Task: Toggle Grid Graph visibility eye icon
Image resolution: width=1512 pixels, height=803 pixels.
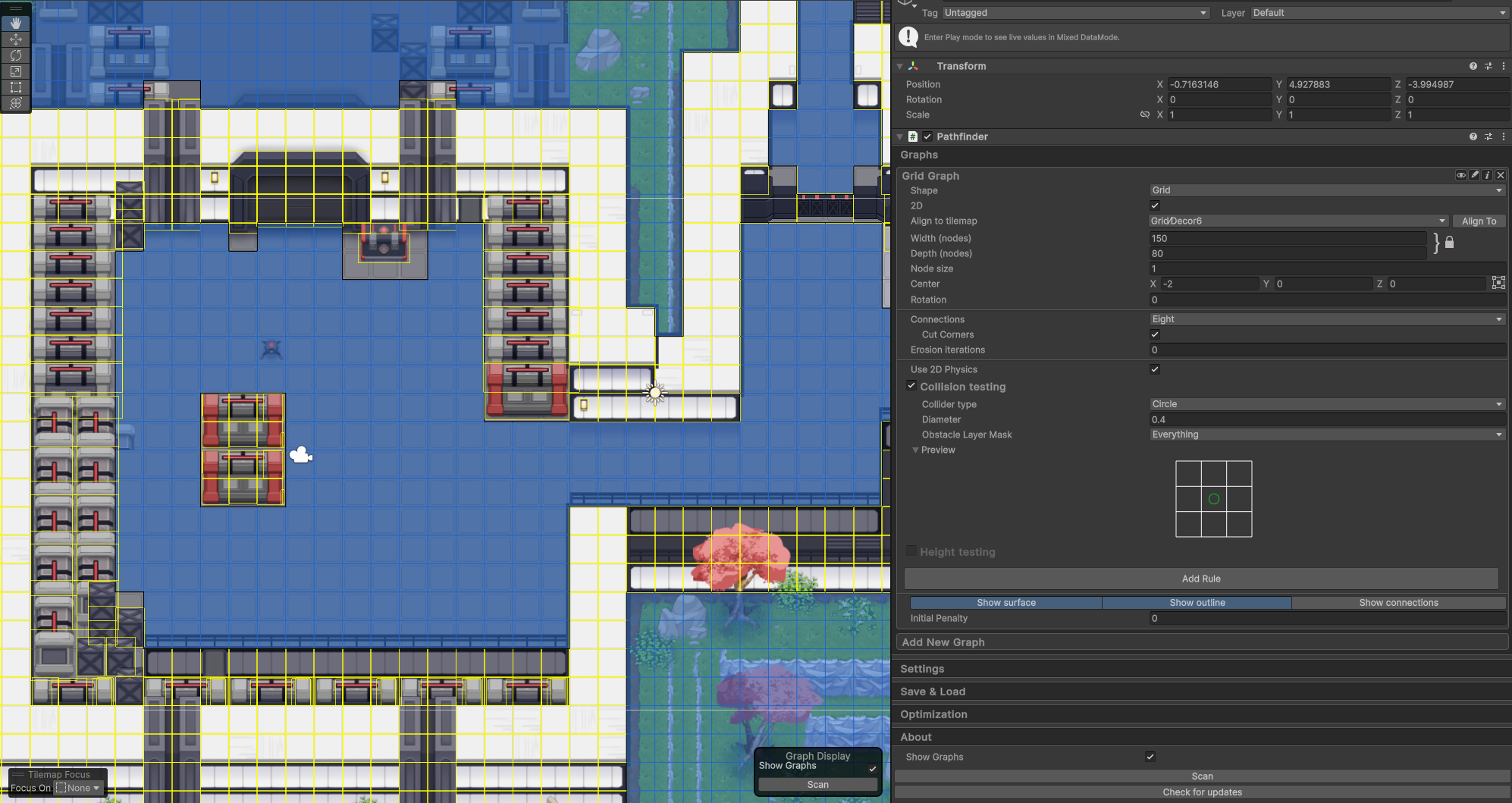Action: 1460,175
